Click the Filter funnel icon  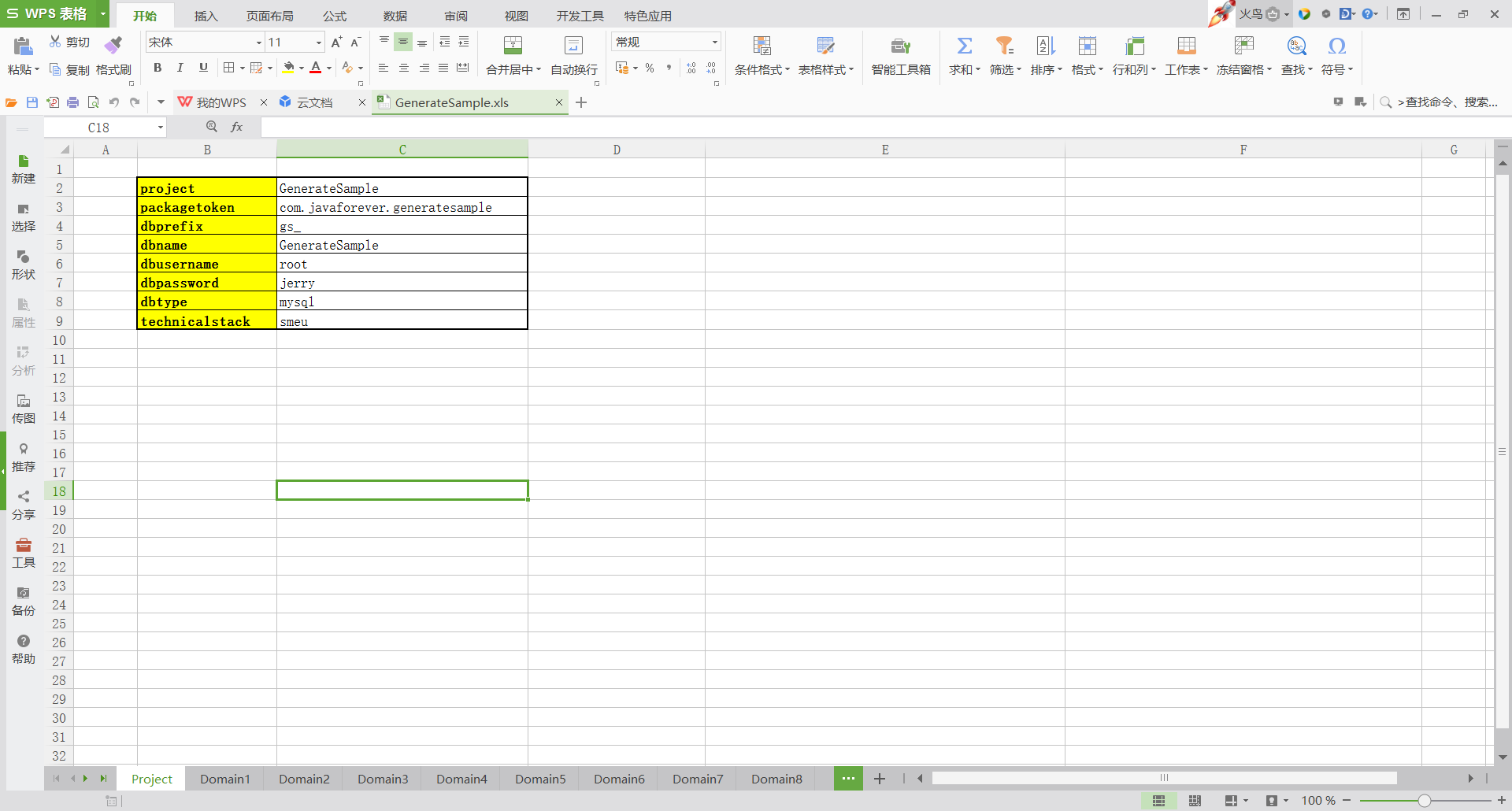(1005, 45)
